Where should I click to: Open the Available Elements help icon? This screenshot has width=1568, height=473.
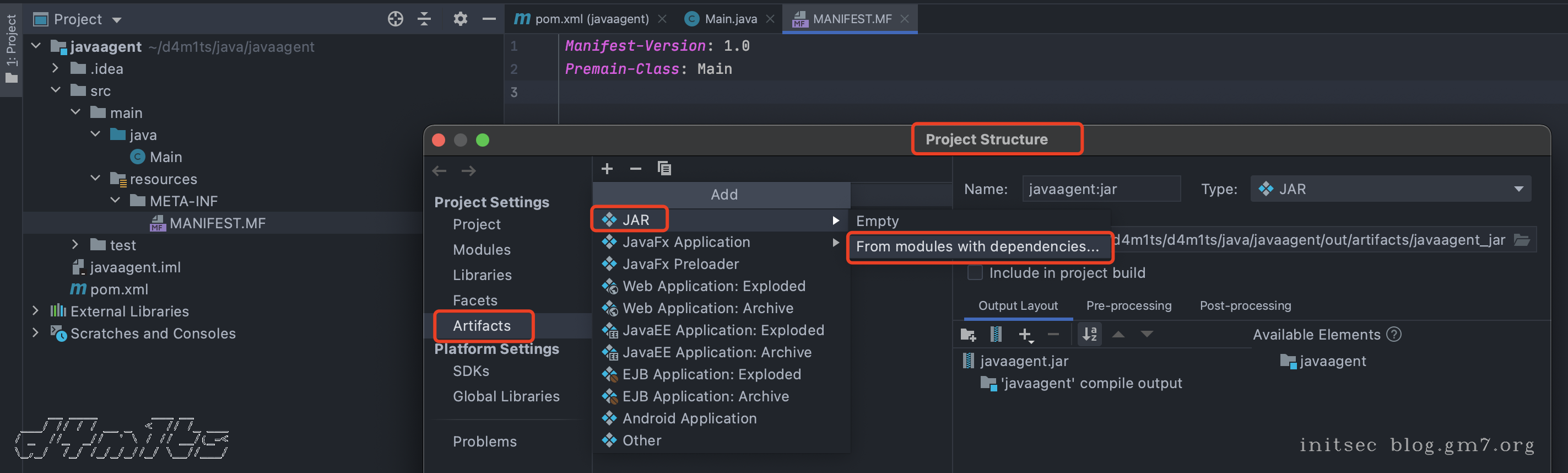1393,334
